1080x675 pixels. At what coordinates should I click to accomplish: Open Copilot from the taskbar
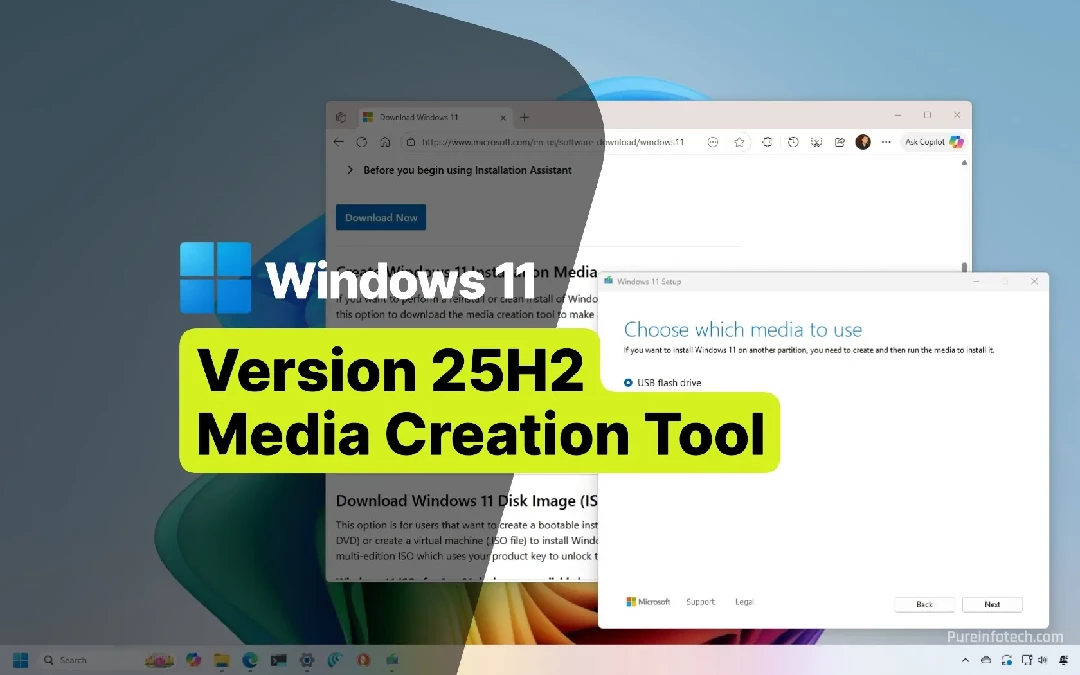coord(194,660)
